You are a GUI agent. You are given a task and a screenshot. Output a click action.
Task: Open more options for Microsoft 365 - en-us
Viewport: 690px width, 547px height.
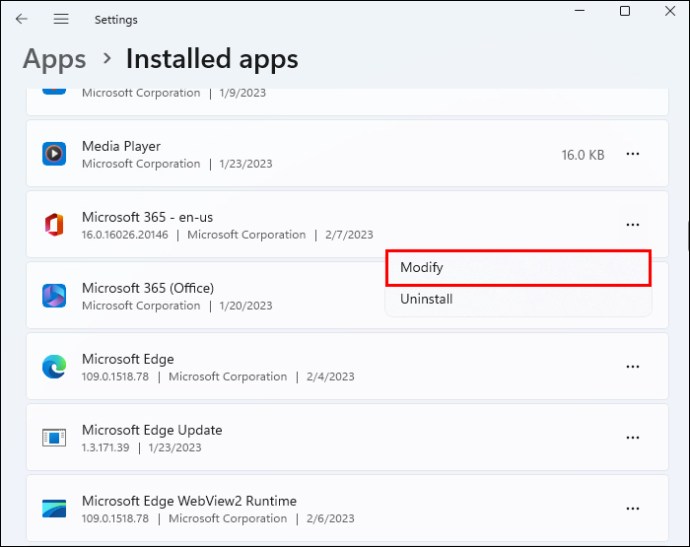(x=633, y=225)
